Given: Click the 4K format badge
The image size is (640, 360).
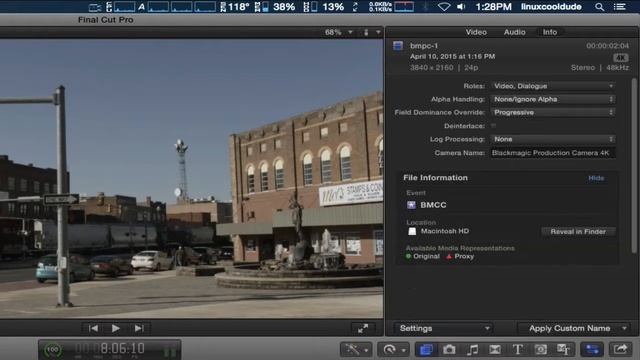Looking at the screenshot, I should pos(620,58).
